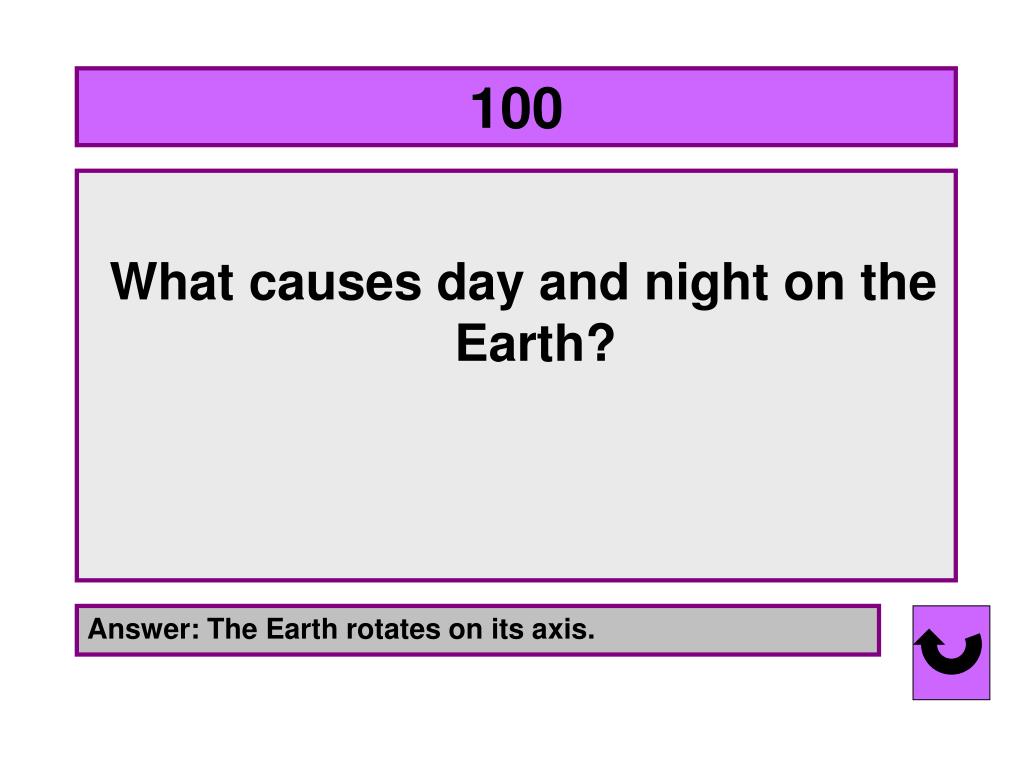
Task: Click the word "night" in the question
Action: pyautogui.click(x=707, y=284)
